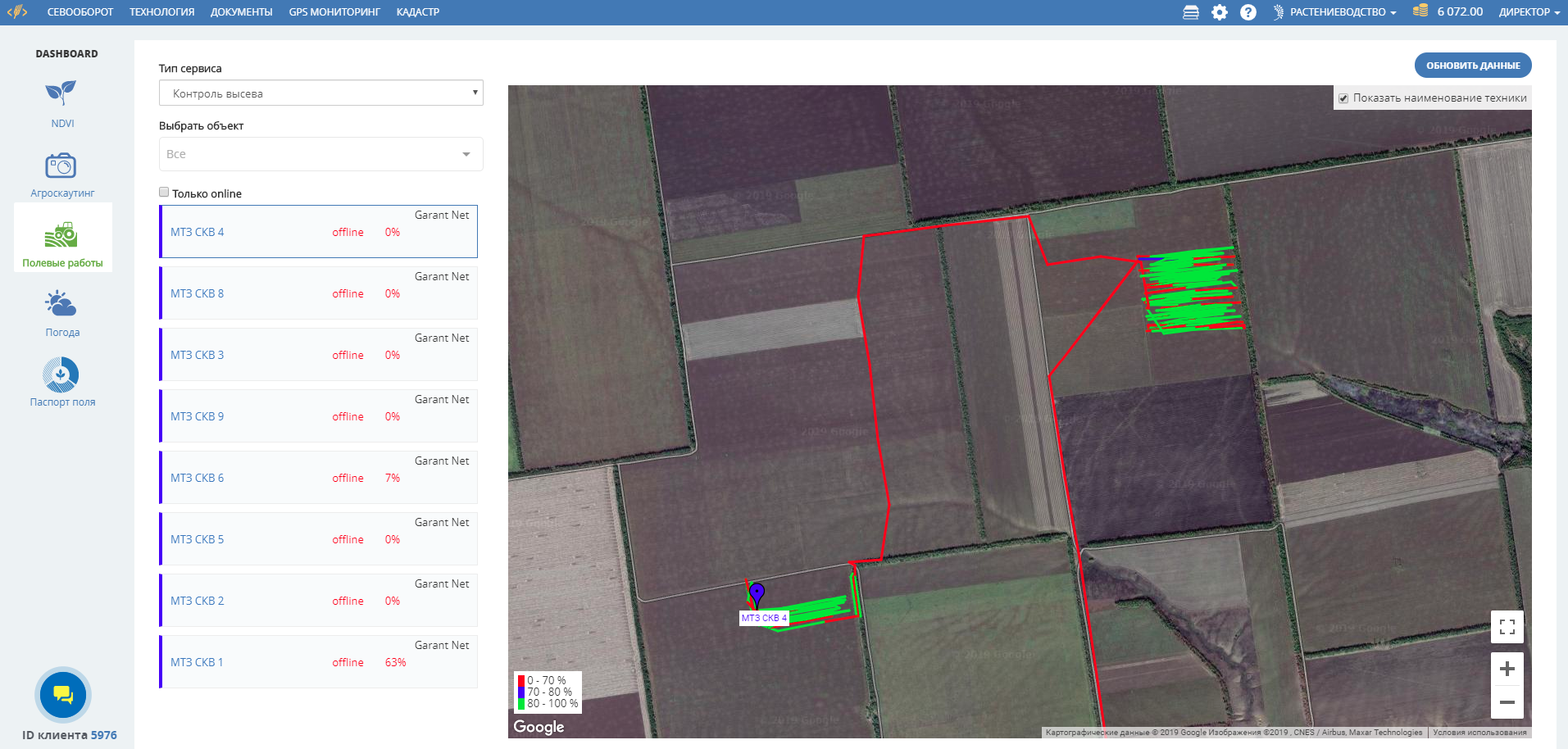Click the help question mark icon
The width and height of the screenshot is (1568, 749).
(x=1248, y=12)
